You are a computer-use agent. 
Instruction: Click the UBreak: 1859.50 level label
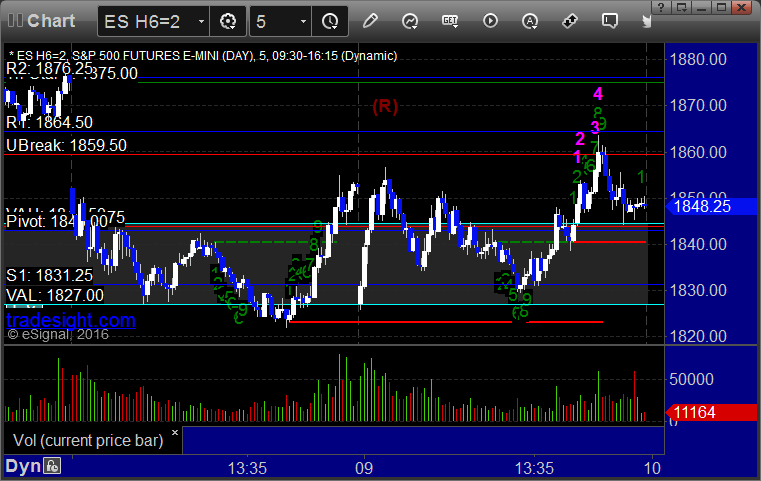pos(66,145)
